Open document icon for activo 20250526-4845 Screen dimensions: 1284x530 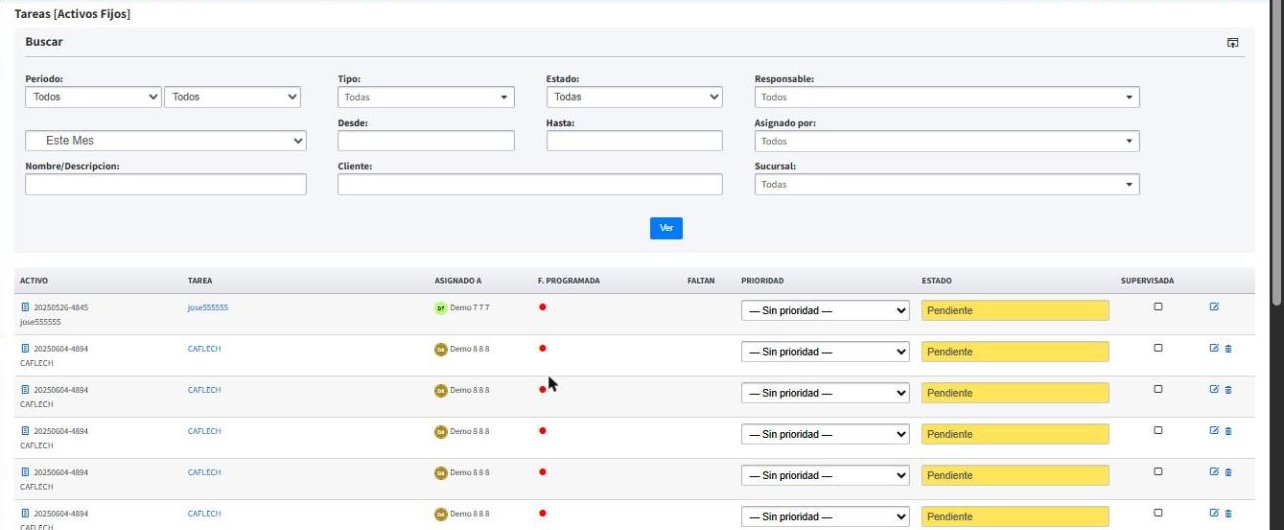click(x=25, y=307)
